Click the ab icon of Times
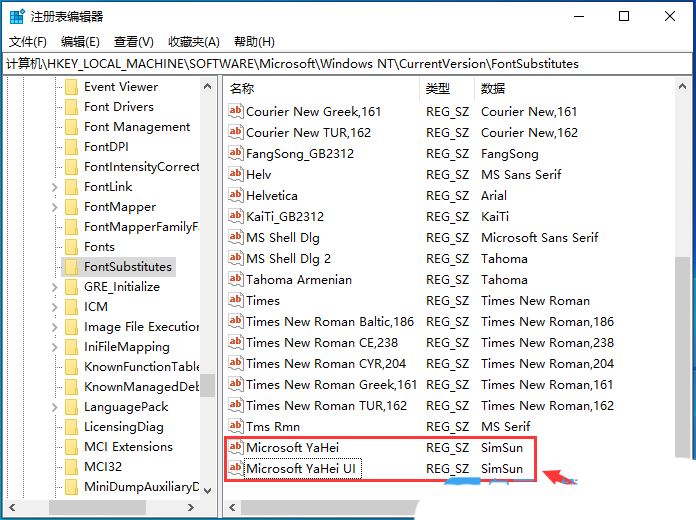 236,300
